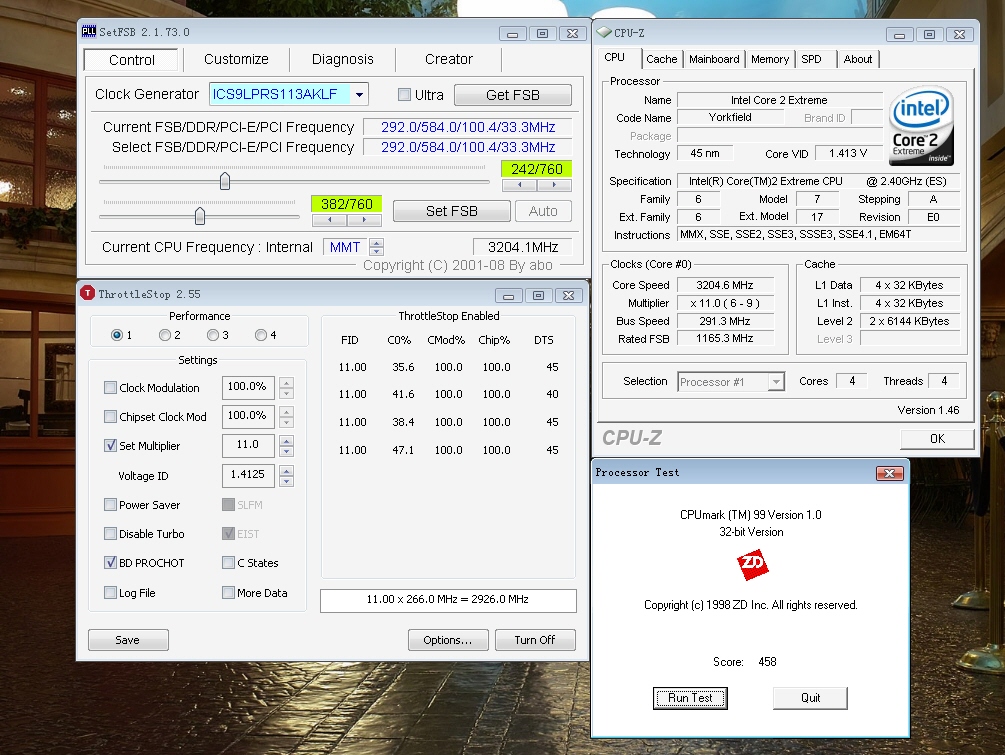Viewport: 1005px width, 755px height.
Task: Decrease Chipset Clock Mod spinner down
Action: click(x=287, y=422)
